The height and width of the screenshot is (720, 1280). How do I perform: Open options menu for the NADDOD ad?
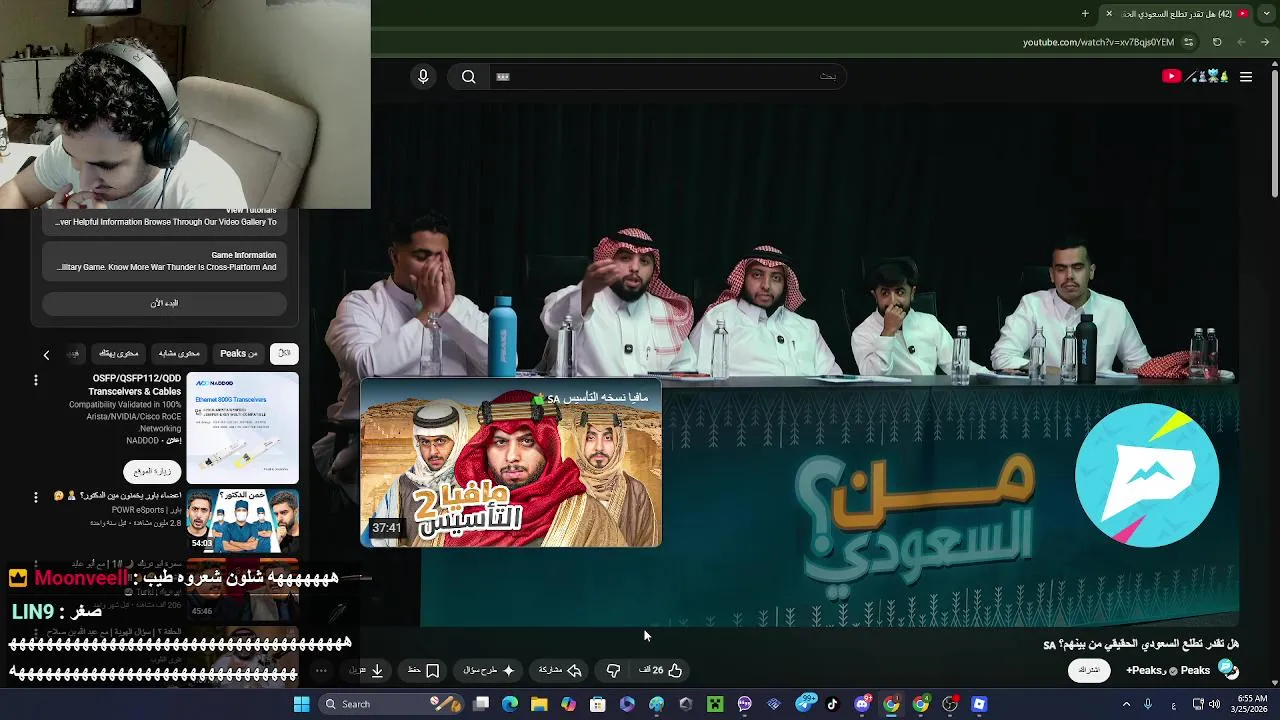[35, 380]
